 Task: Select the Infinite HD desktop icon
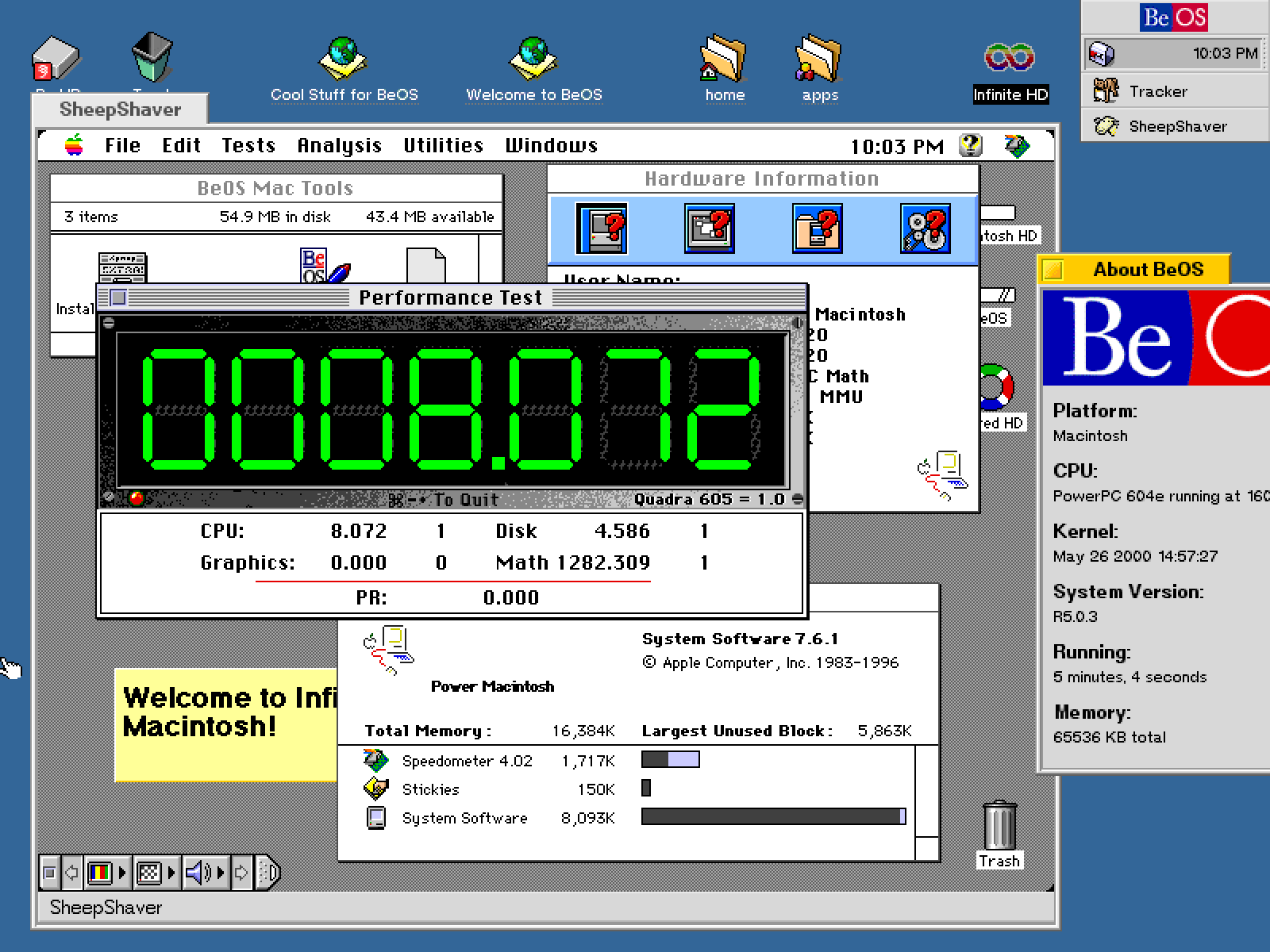point(1010,71)
